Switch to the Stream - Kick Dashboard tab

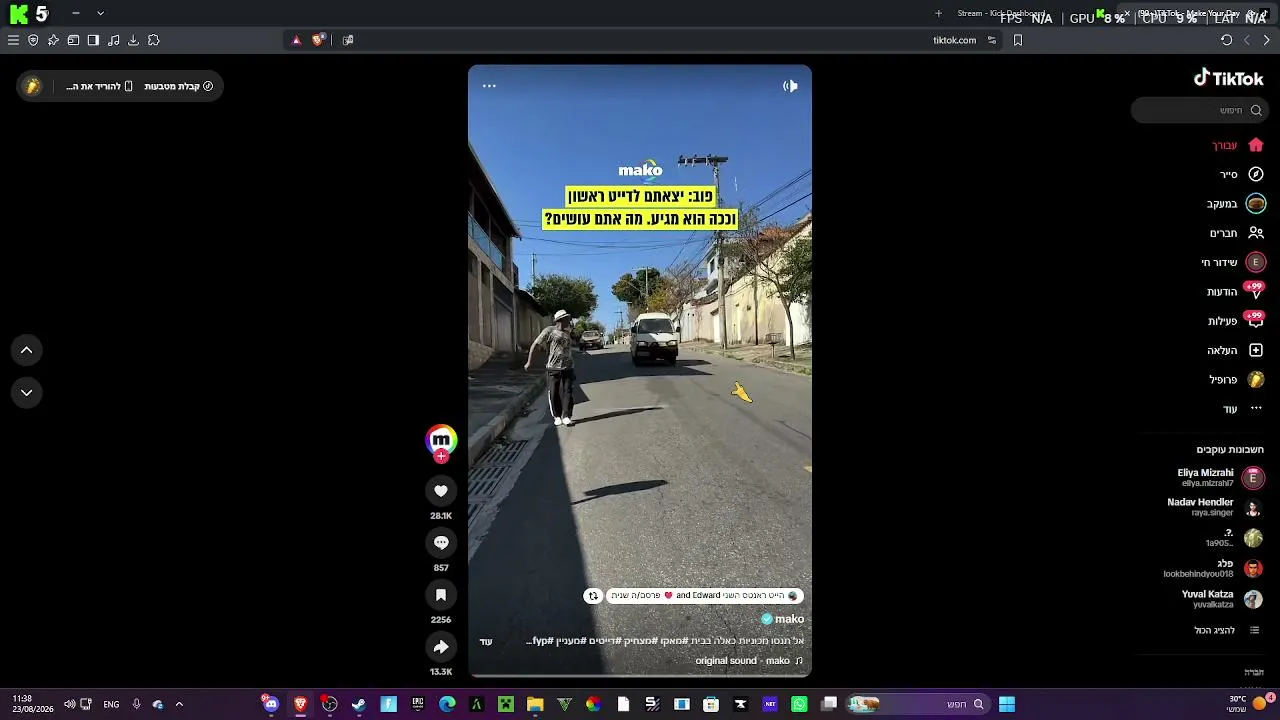[1000, 13]
